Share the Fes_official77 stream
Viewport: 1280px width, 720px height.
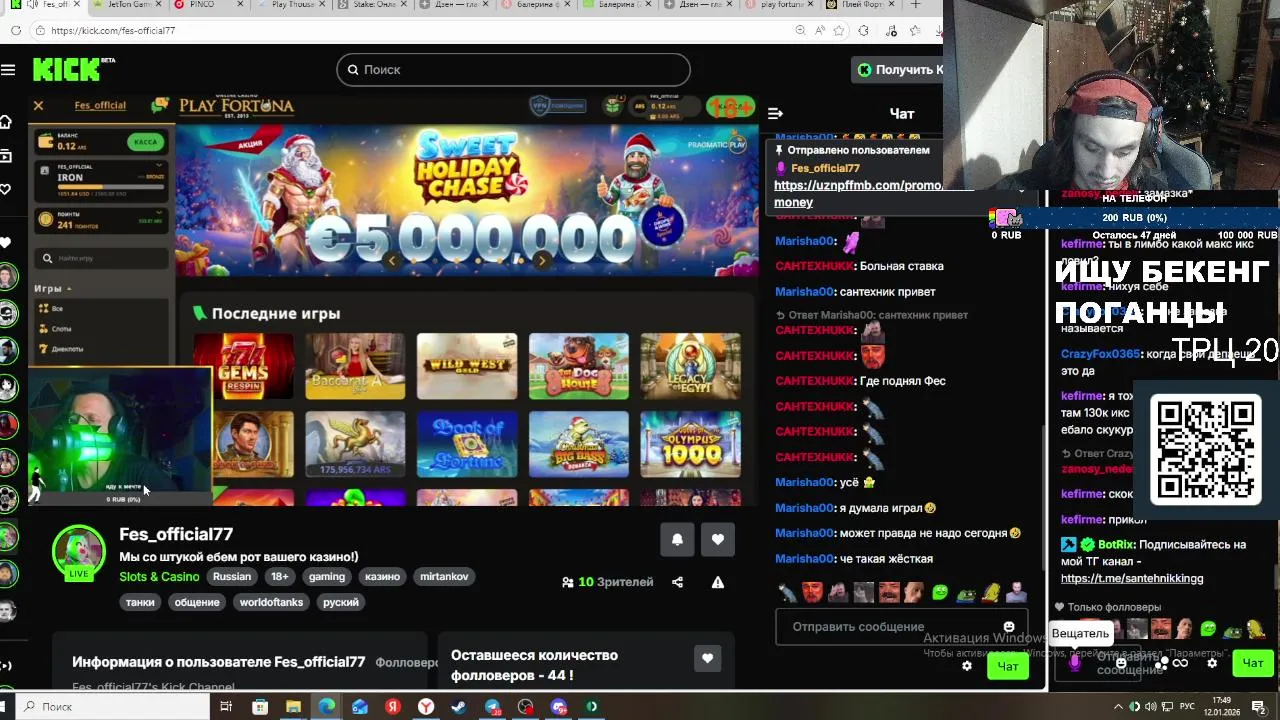677,582
